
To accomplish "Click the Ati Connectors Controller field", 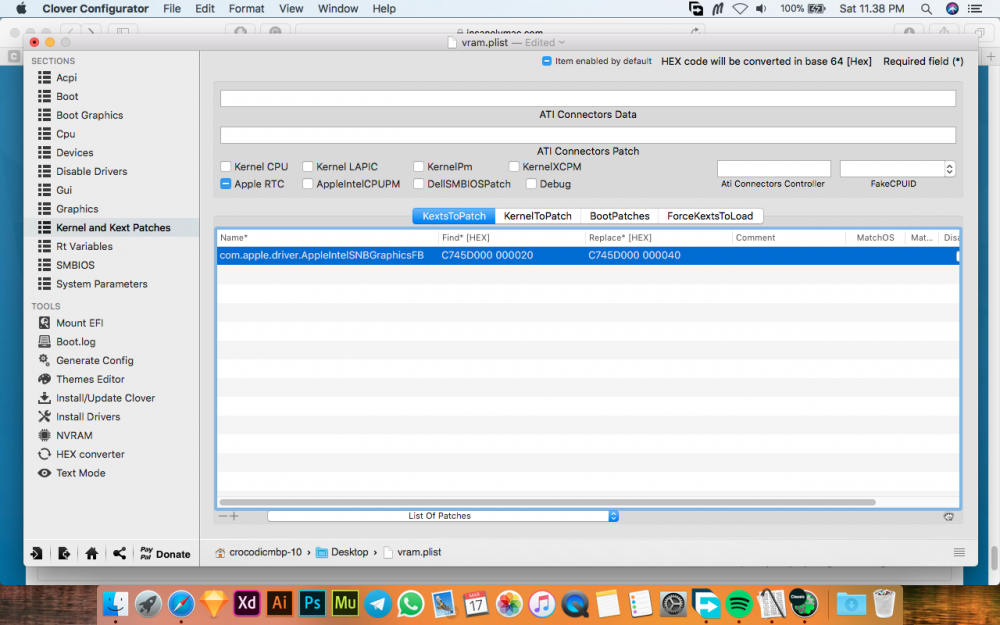I will [x=774, y=169].
